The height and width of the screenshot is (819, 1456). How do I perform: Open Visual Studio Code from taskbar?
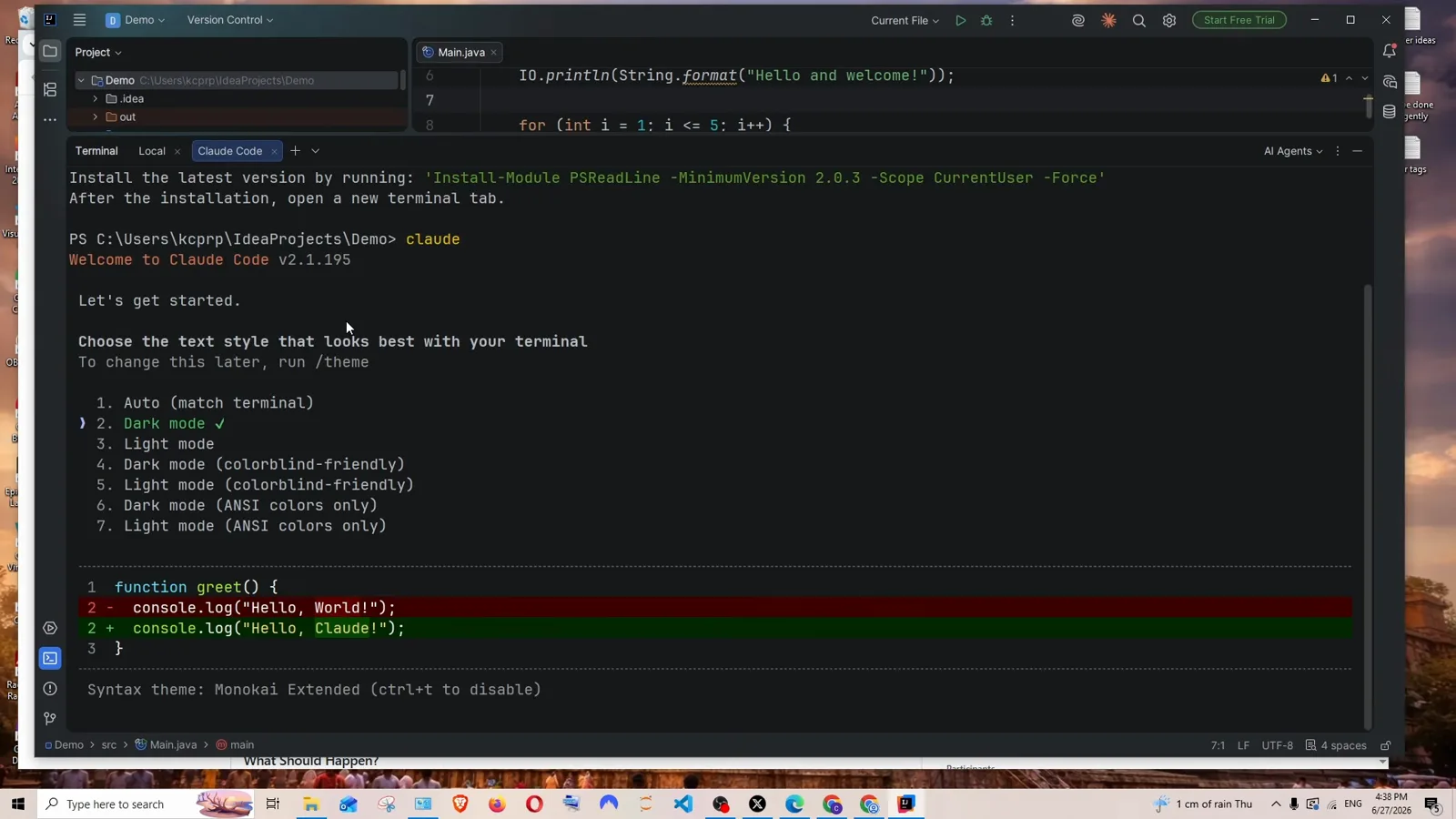pos(683,804)
